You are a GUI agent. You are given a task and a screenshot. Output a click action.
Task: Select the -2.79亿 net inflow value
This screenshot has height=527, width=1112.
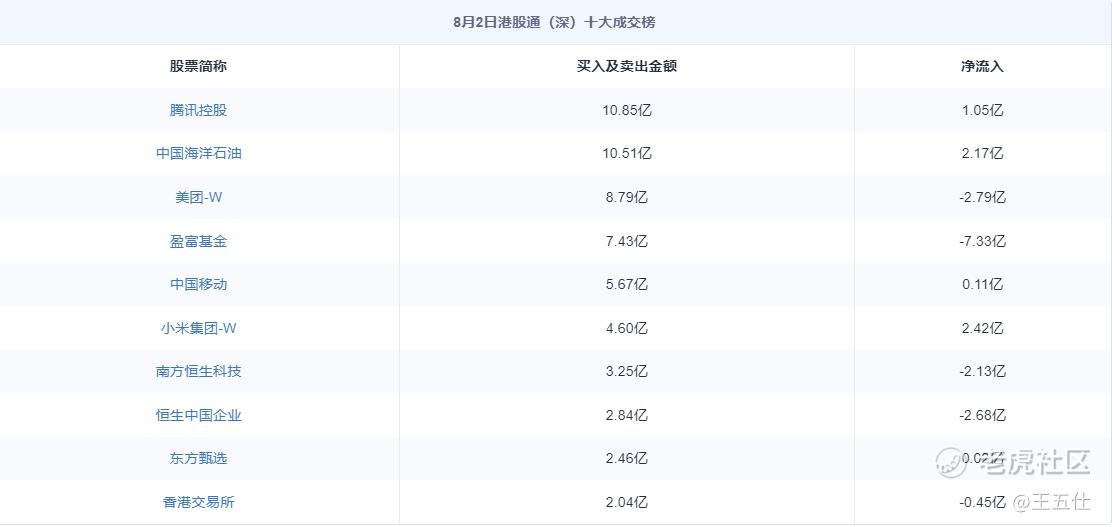click(982, 197)
